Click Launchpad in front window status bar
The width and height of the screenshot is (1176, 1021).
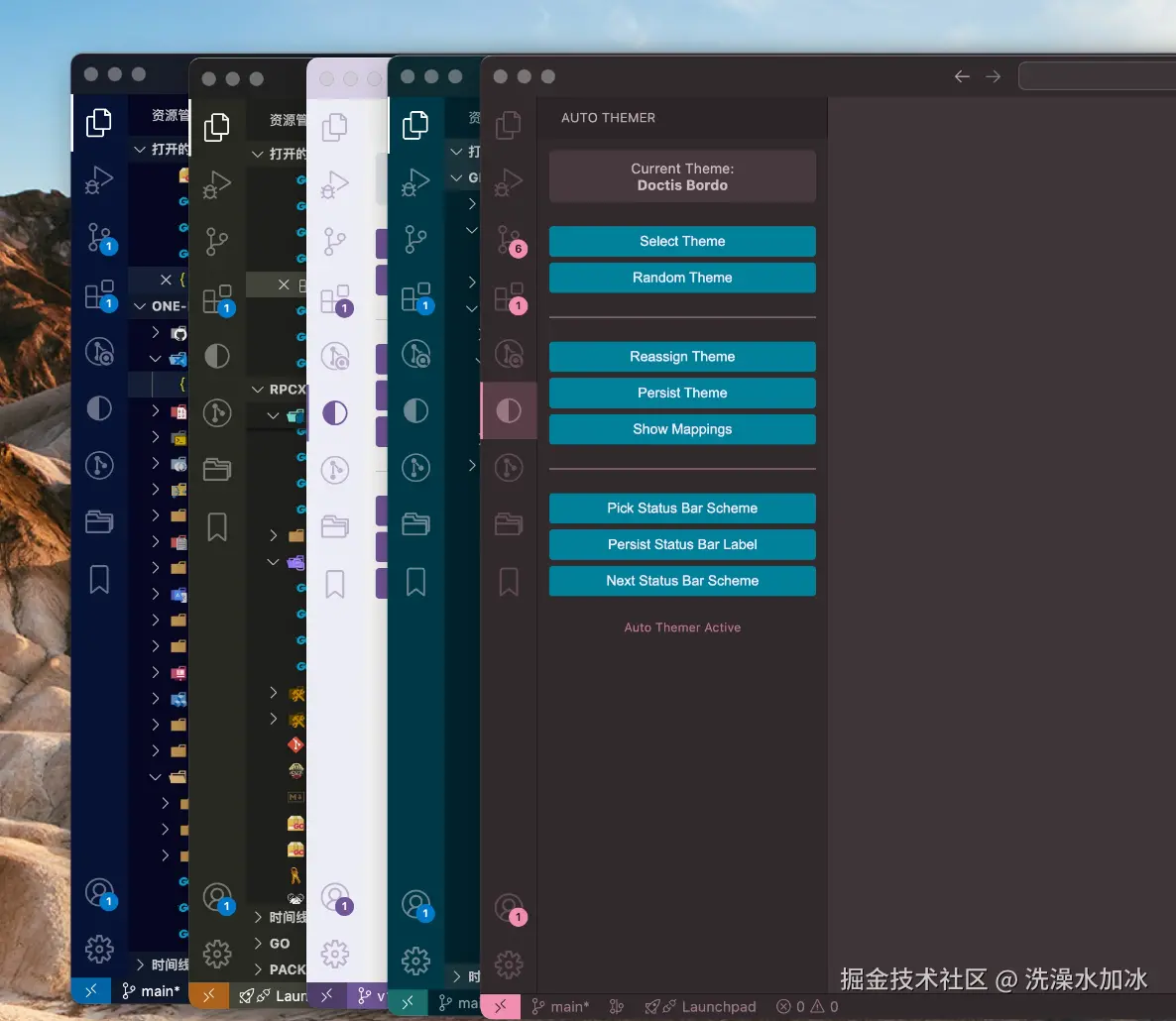pyautogui.click(x=700, y=1007)
